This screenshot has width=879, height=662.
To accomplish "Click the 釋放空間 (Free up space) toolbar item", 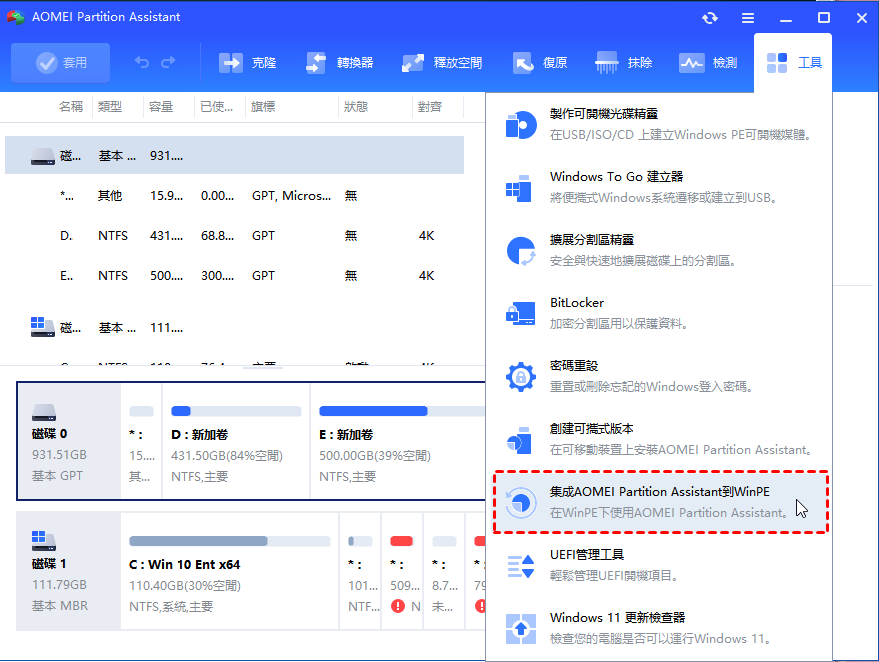I will pos(442,63).
